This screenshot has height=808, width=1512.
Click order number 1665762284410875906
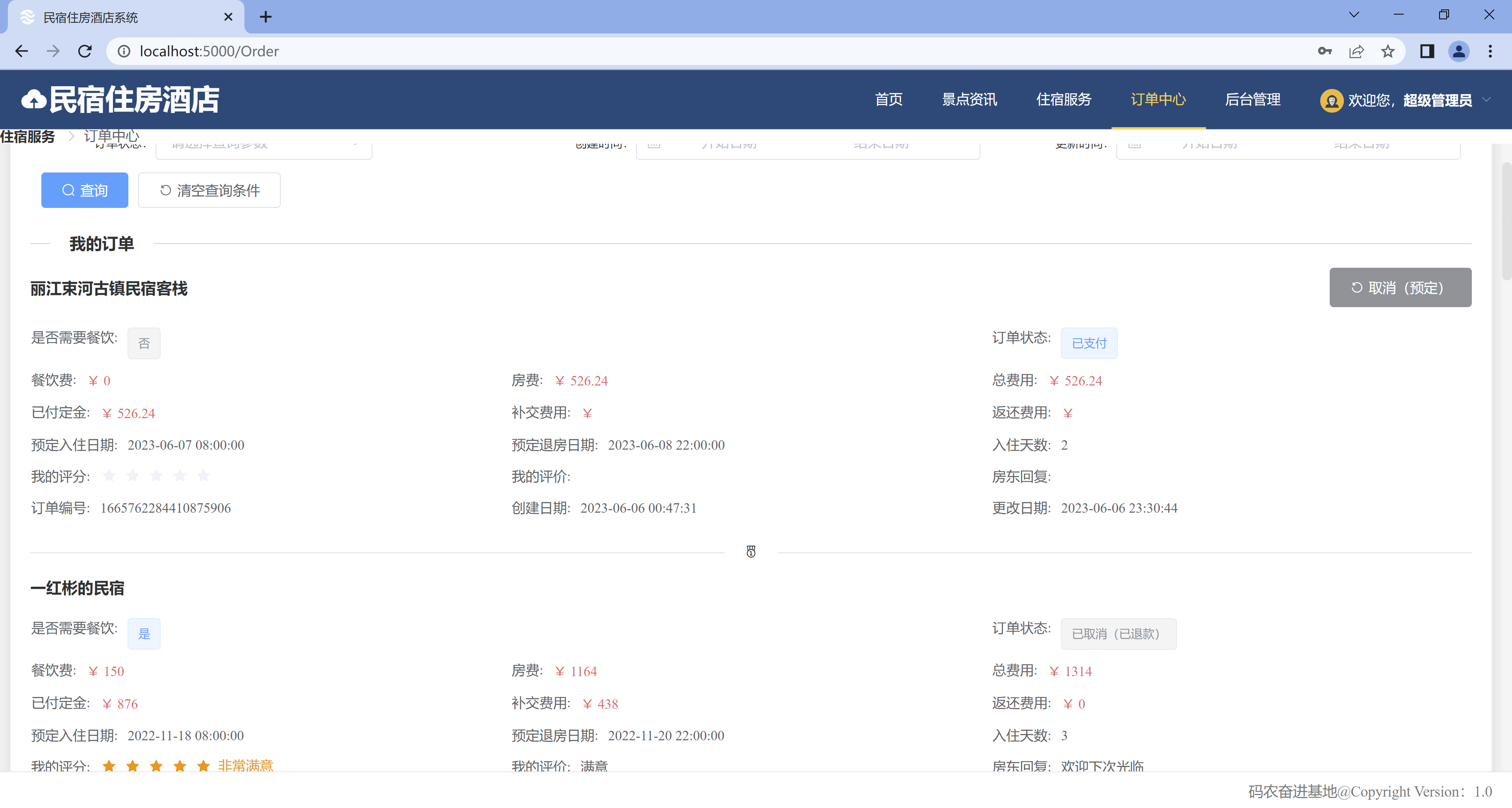coord(165,508)
